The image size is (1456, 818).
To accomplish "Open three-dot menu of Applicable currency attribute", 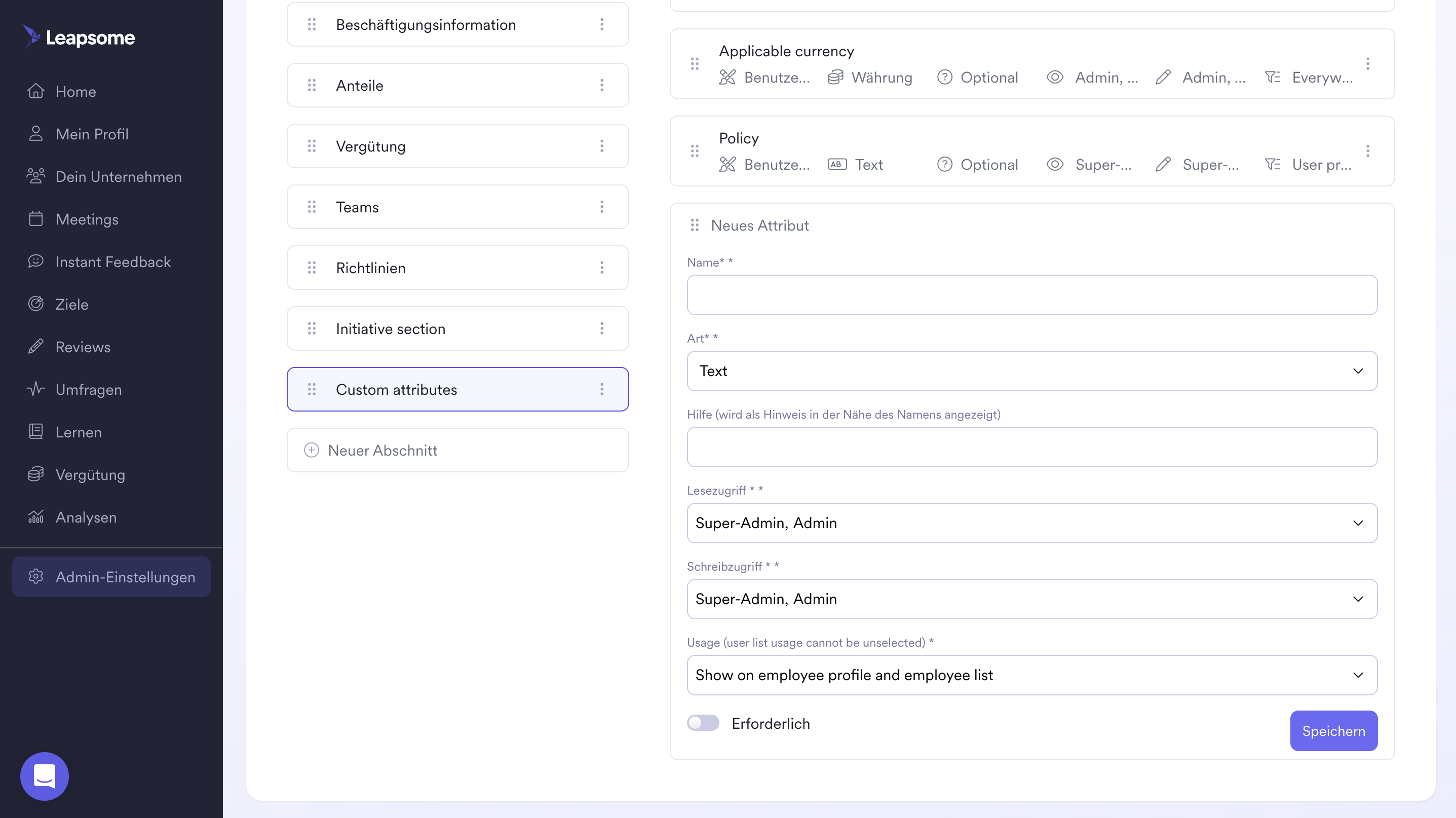I will [x=1368, y=63].
